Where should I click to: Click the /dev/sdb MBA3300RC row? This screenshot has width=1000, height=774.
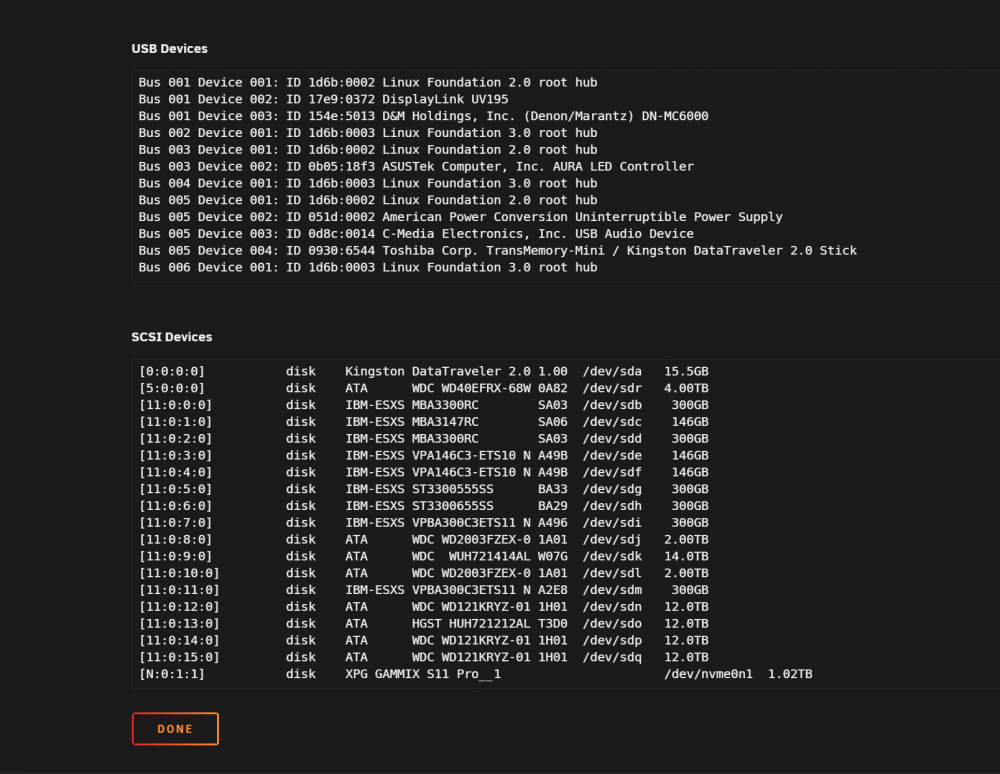pyautogui.click(x=424, y=405)
